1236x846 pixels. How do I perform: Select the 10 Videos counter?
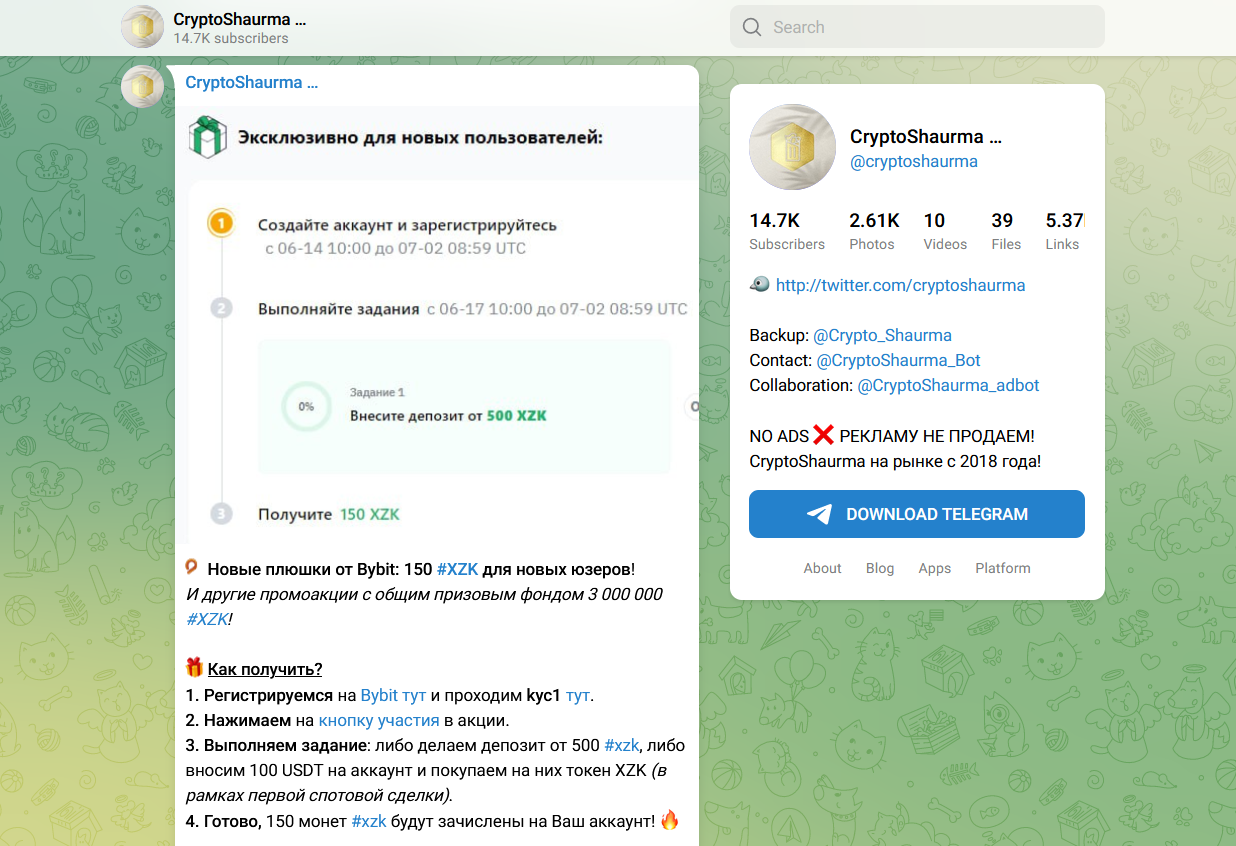click(945, 231)
